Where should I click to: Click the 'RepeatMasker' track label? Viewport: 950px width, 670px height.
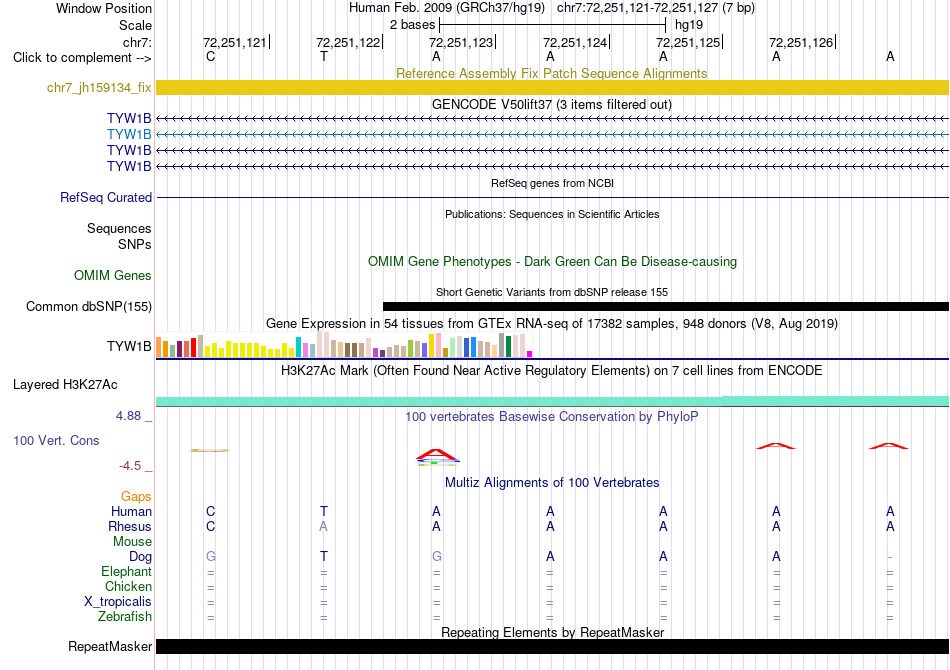tap(110, 647)
